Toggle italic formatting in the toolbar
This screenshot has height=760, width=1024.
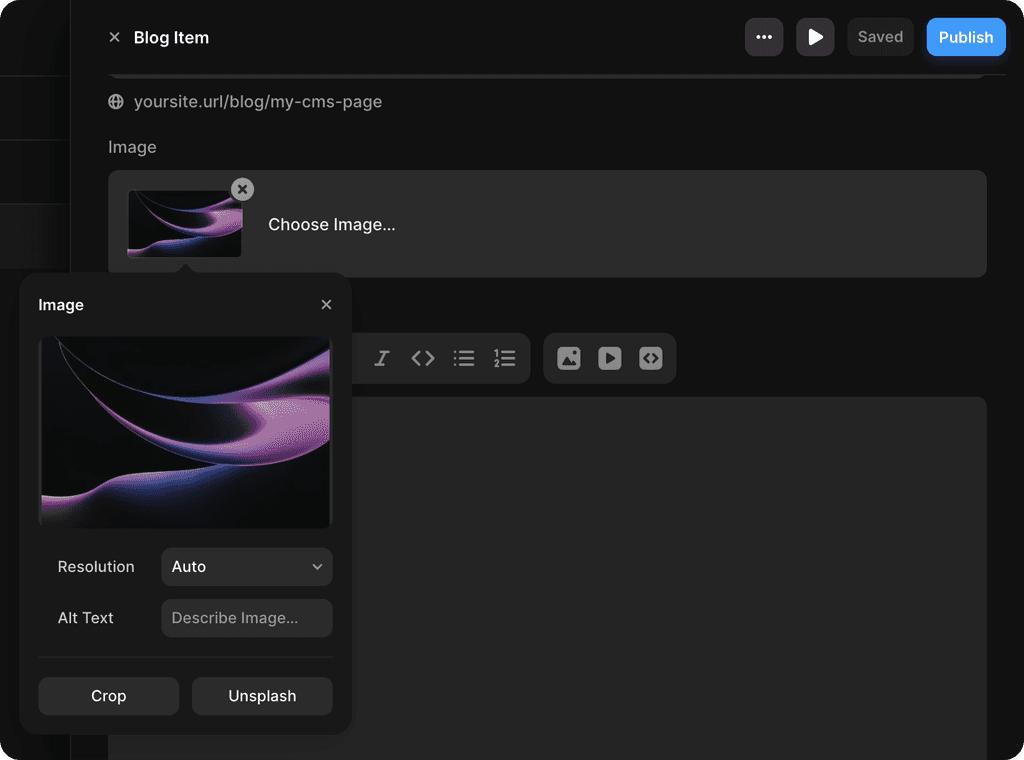(382, 358)
